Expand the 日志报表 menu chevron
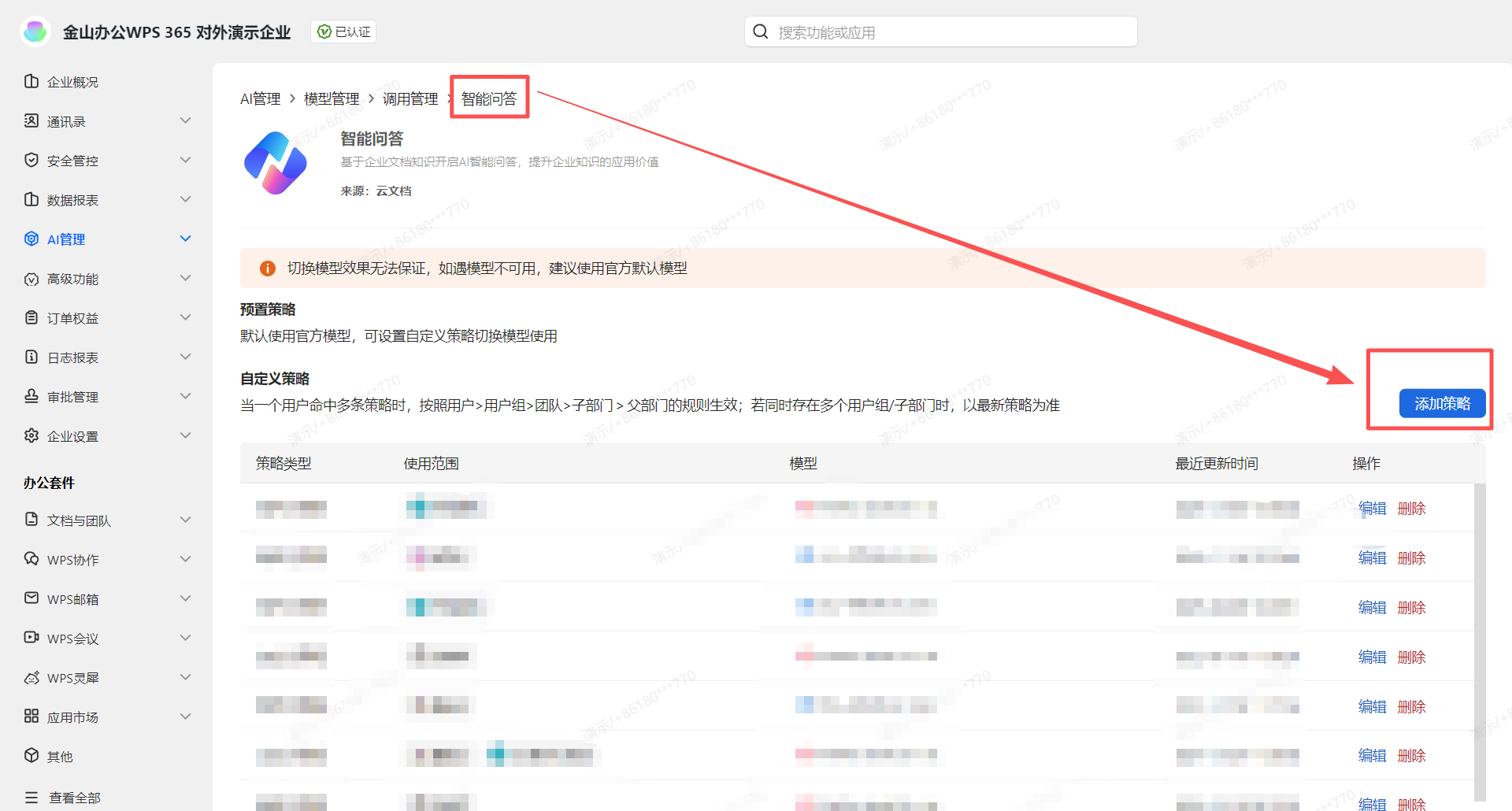1512x811 pixels. [x=186, y=357]
